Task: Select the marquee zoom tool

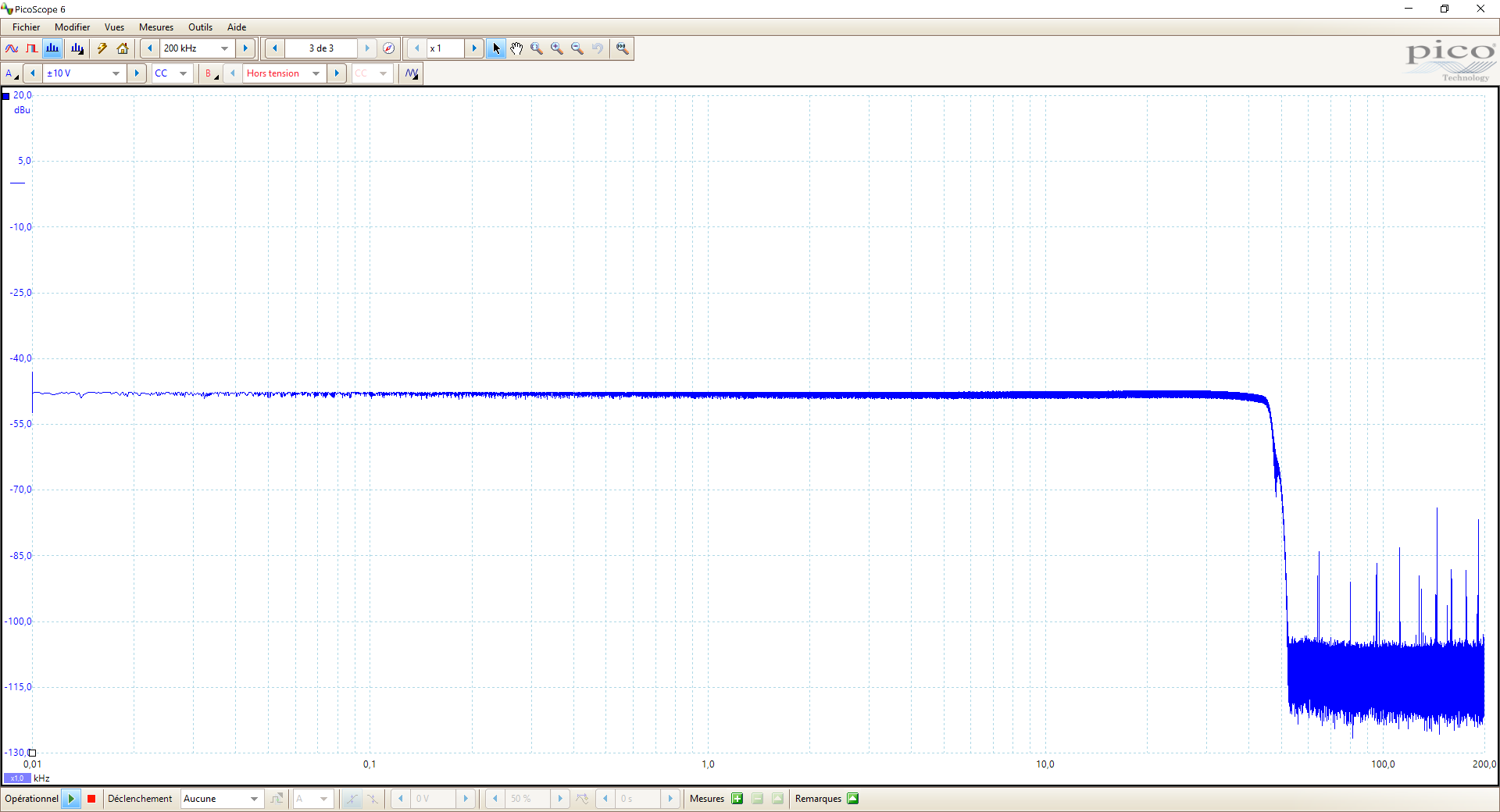Action: pos(537,48)
